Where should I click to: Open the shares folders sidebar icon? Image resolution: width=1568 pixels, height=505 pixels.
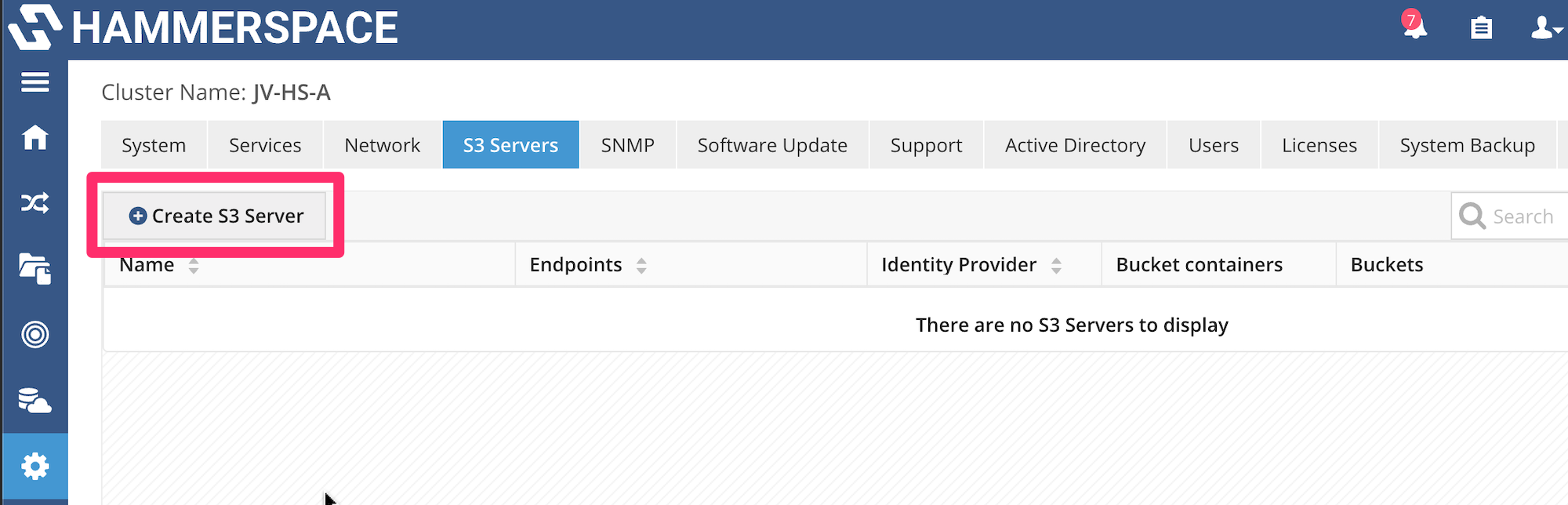coord(35,268)
